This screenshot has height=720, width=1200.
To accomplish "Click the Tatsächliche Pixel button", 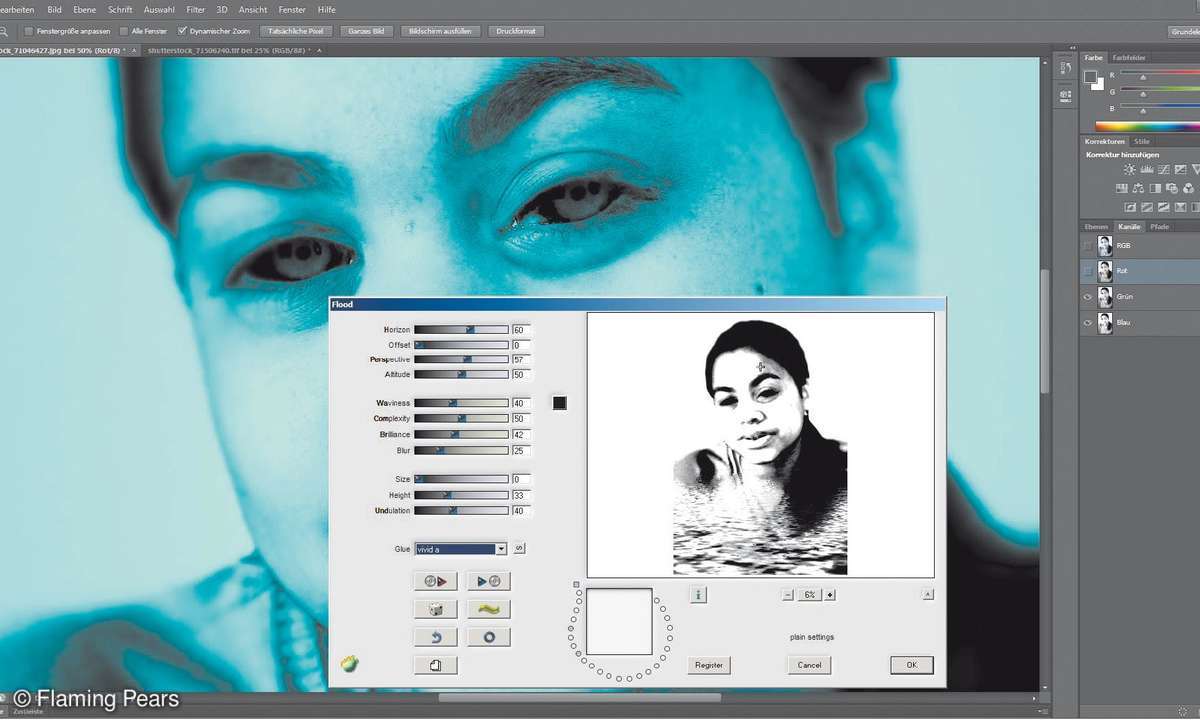I will tap(294, 31).
